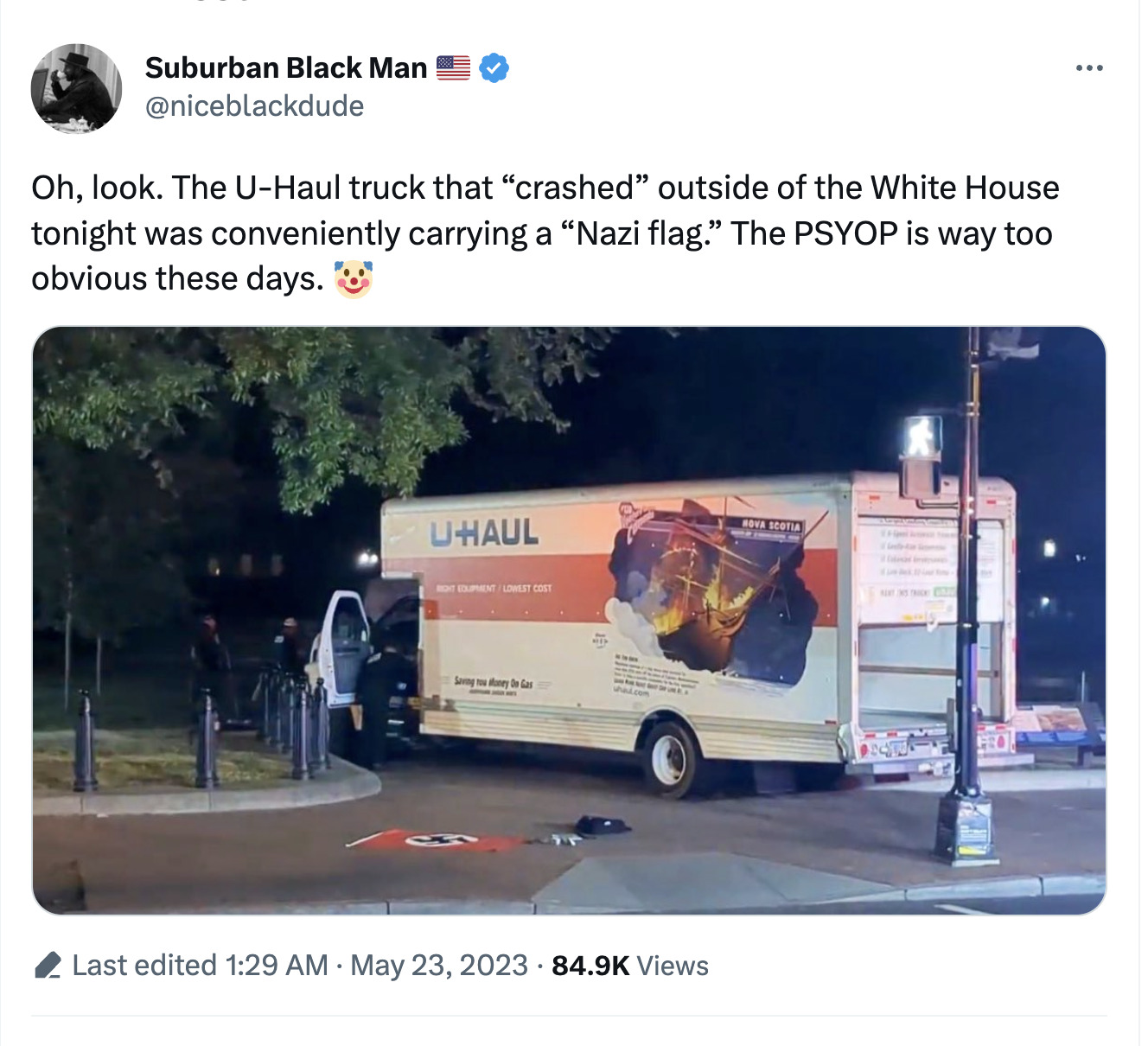Click the clown face emoji in tweet

[x=353, y=279]
